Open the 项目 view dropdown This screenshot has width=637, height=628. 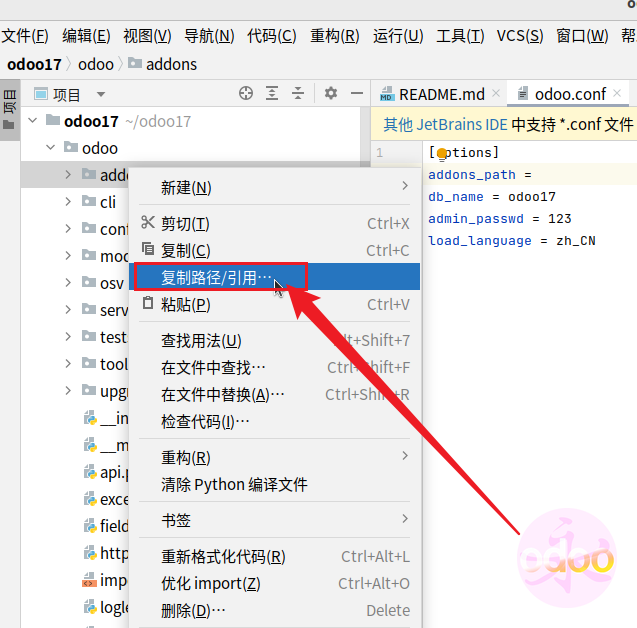pyautogui.click(x=100, y=95)
